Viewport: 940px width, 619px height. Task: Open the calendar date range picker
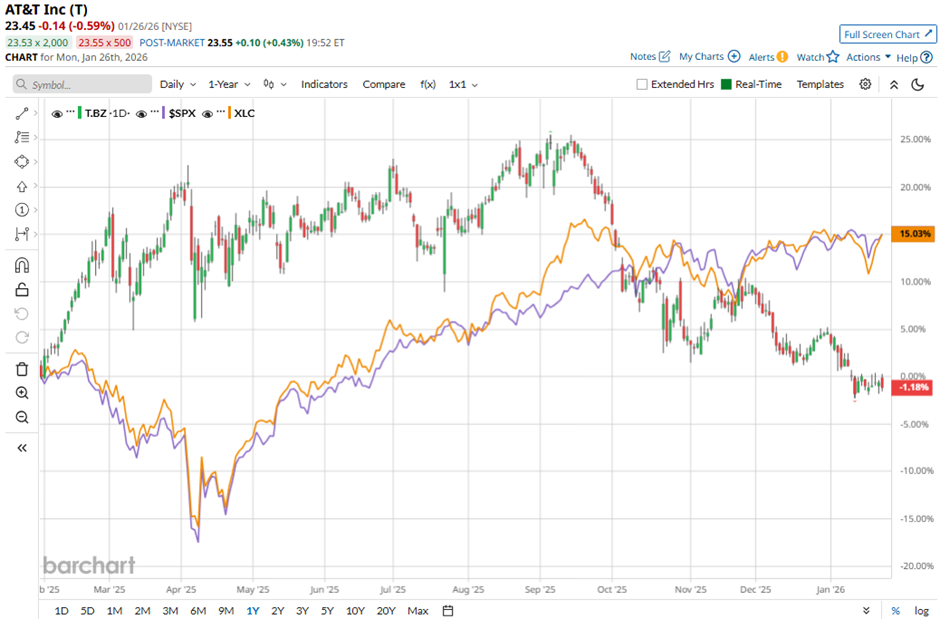pos(448,610)
